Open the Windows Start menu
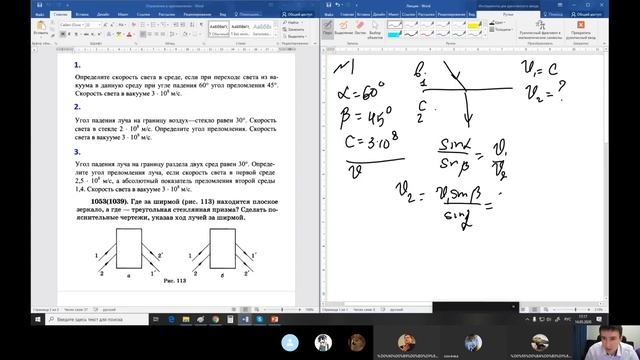The width and height of the screenshot is (640, 360). (x=38, y=319)
